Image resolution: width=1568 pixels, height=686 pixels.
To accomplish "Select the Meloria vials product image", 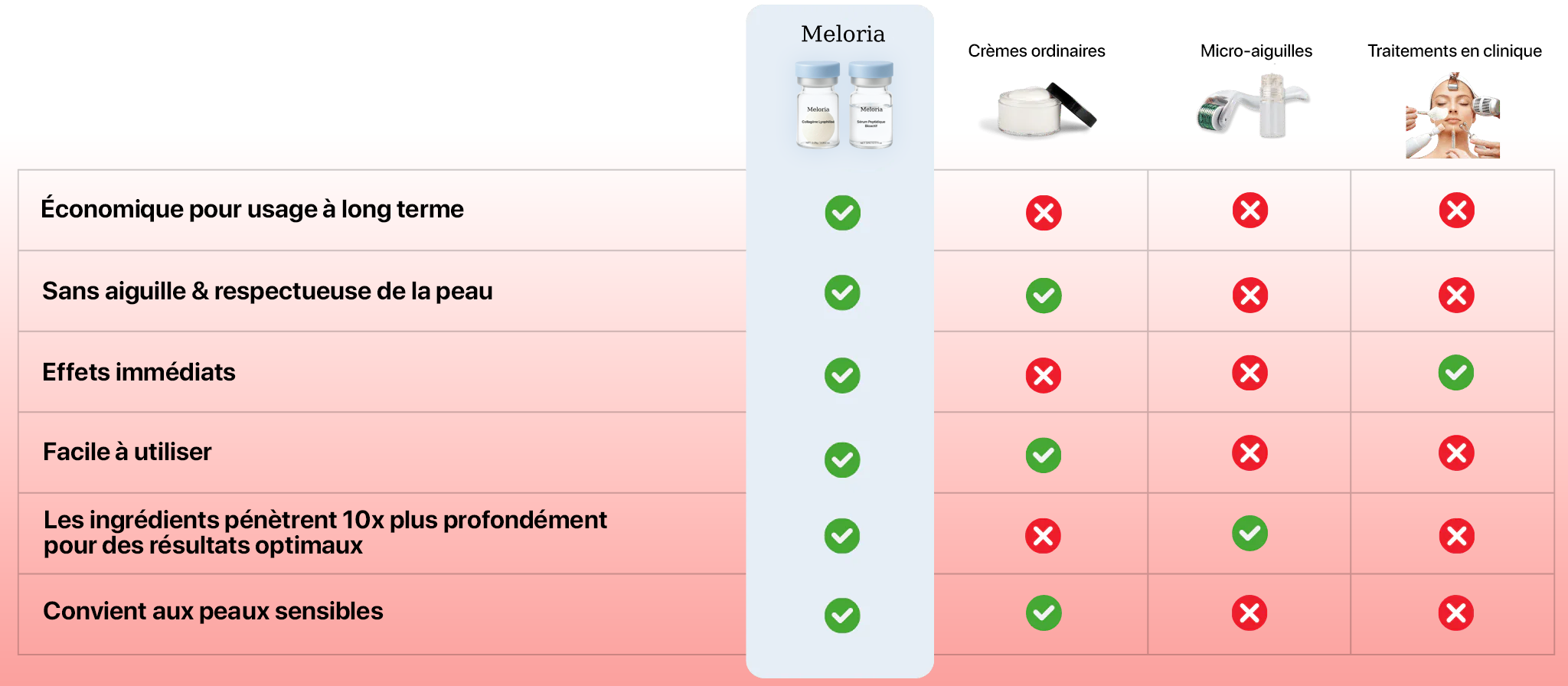I will pos(844,104).
